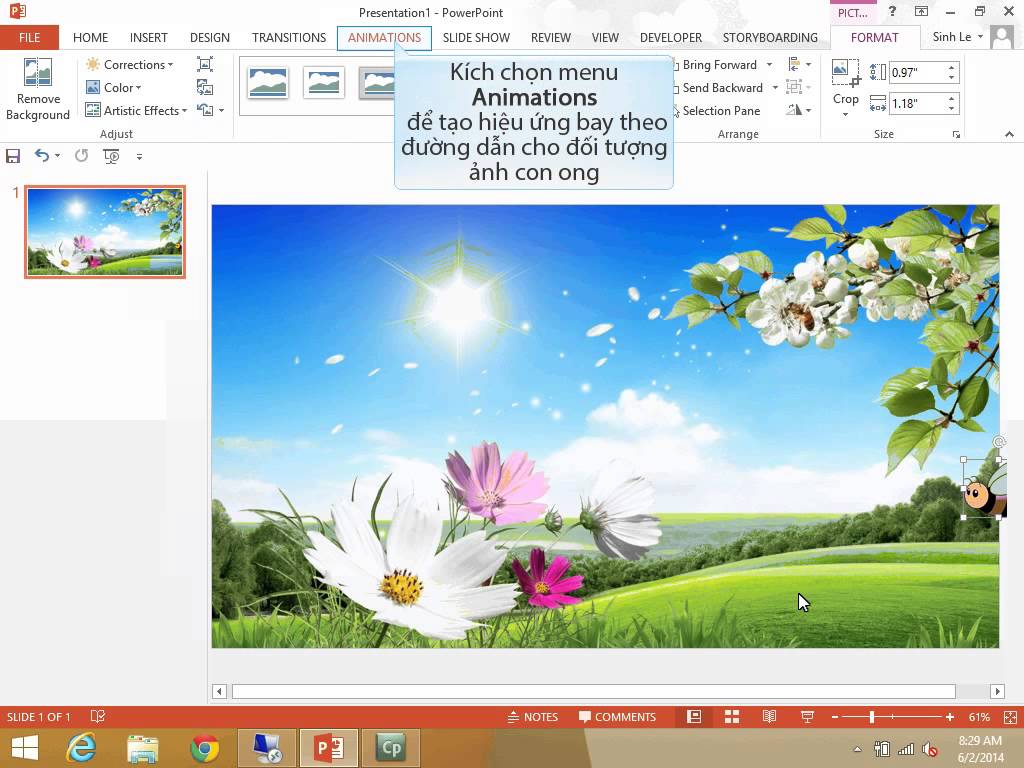This screenshot has height=768, width=1024.
Task: Switch to the INSERT tab
Action: (x=148, y=37)
